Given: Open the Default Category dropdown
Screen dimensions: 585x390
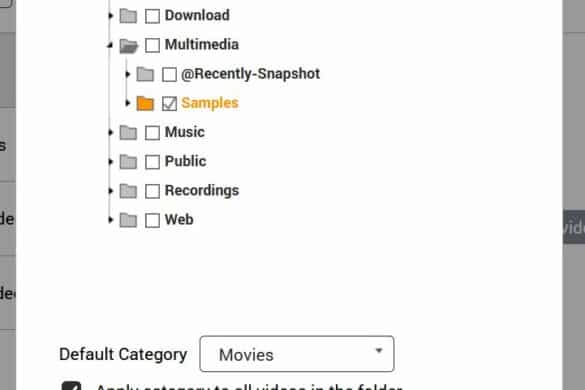Looking at the screenshot, I should pos(297,354).
